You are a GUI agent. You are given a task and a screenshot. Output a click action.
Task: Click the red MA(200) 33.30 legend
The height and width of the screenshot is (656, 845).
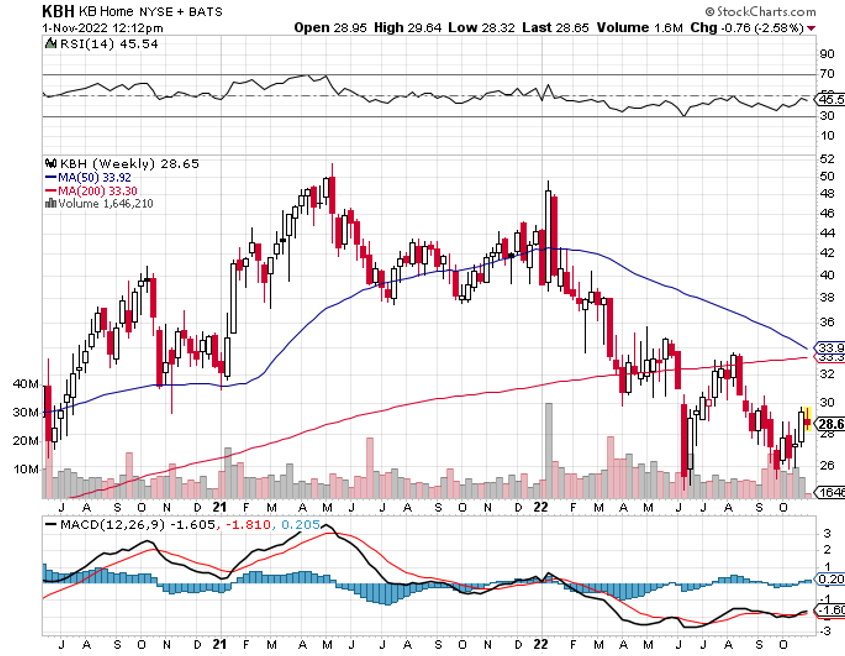click(x=91, y=191)
